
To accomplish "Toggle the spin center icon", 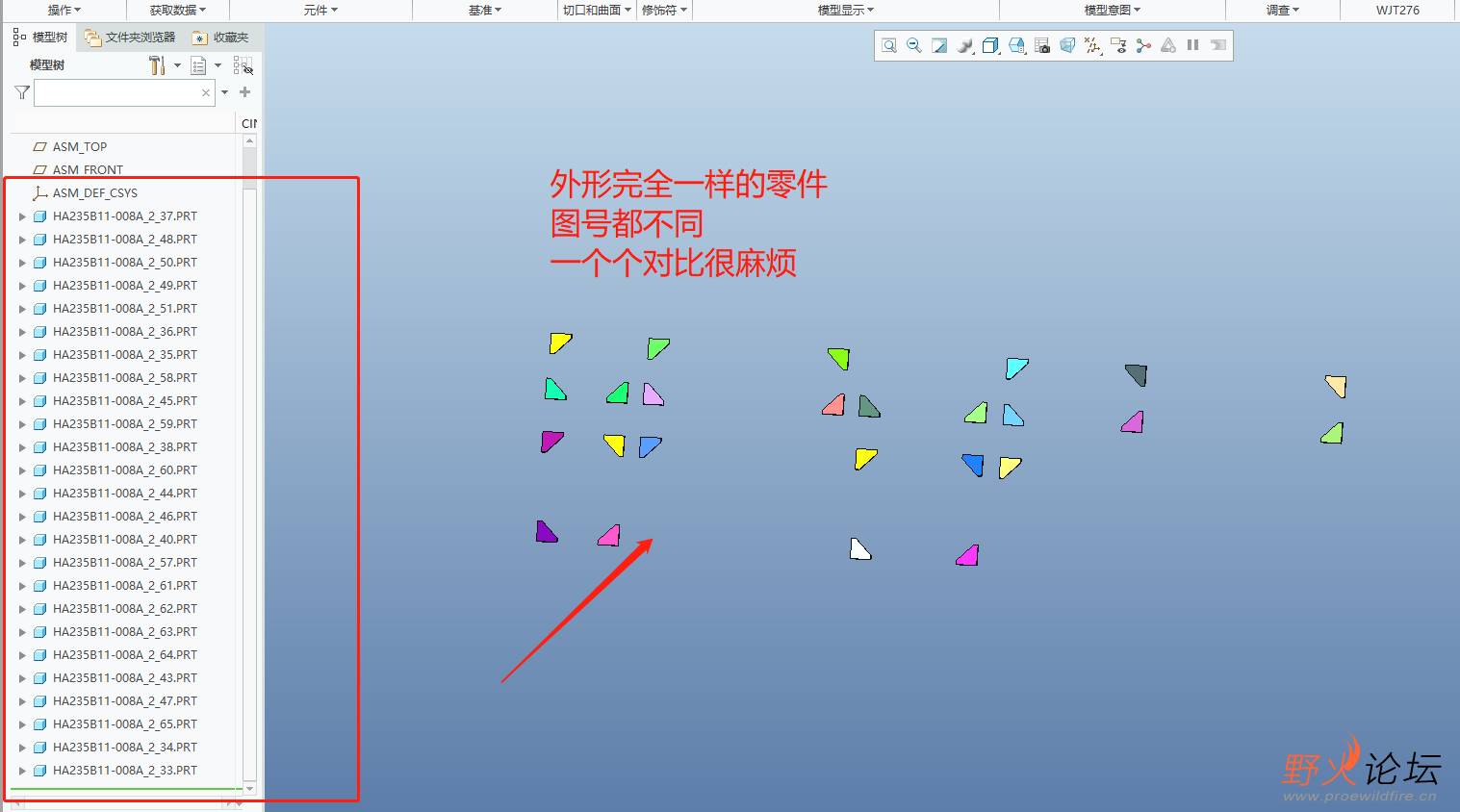I will (x=1143, y=45).
